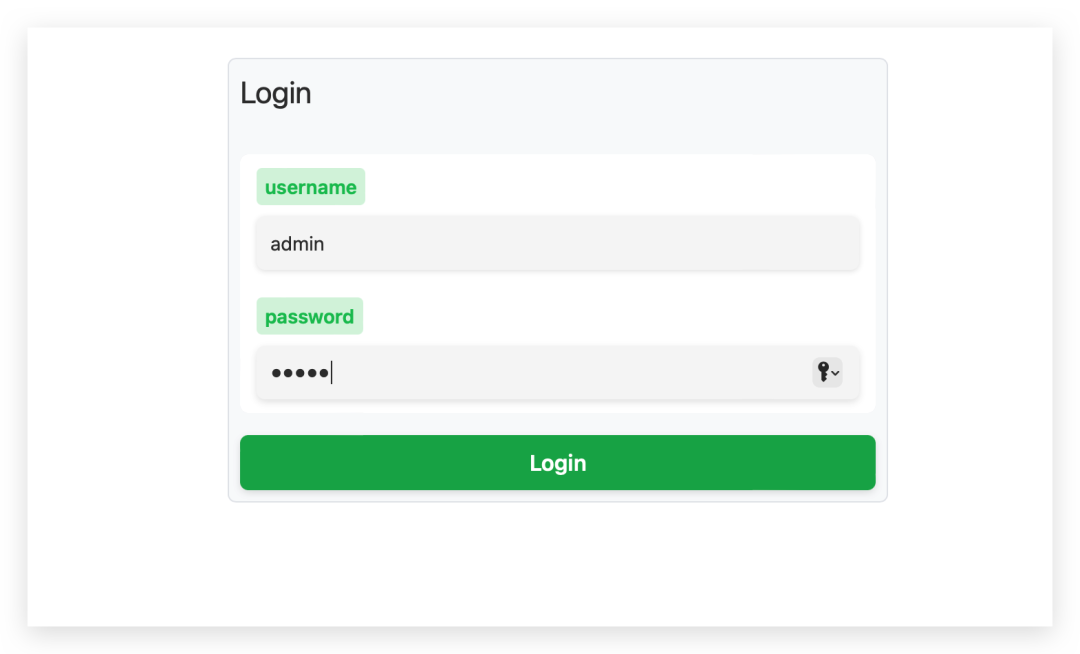Viewport: 1080px width, 654px height.
Task: Click the left edge of Login button
Action: pos(250,463)
